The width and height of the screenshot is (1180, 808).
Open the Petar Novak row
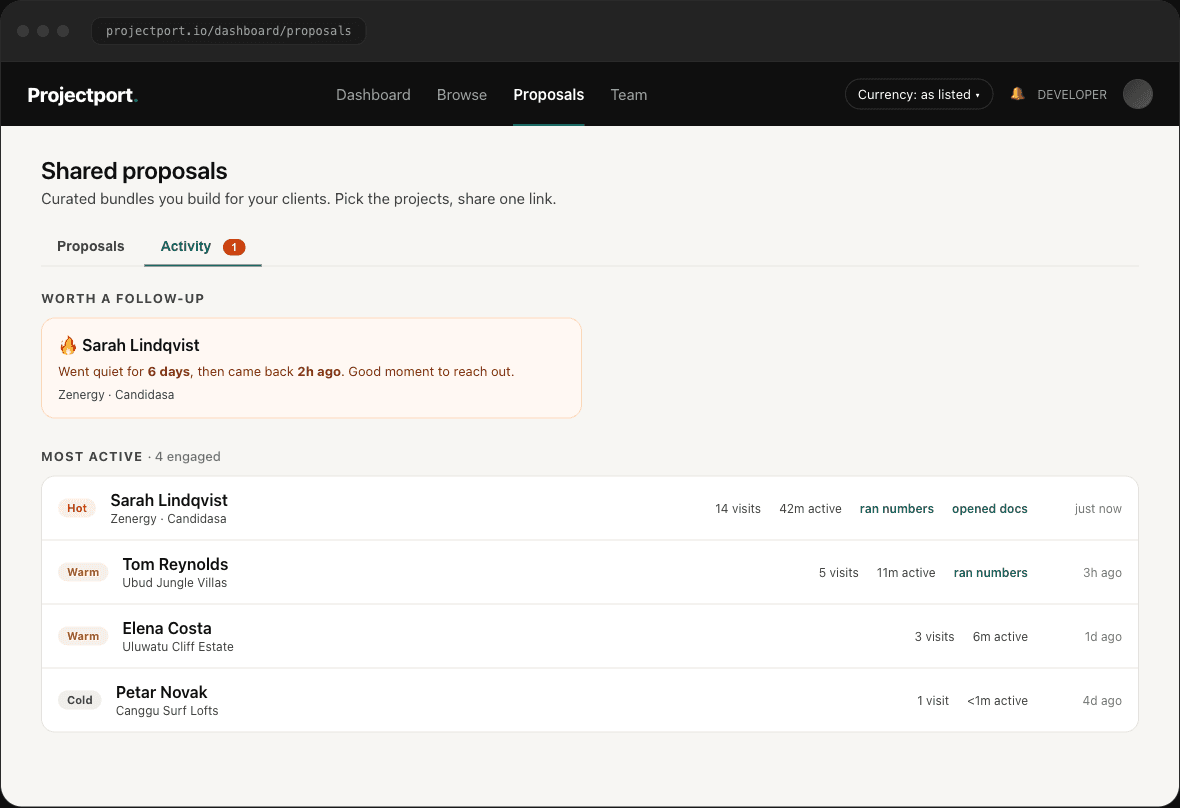(x=590, y=700)
